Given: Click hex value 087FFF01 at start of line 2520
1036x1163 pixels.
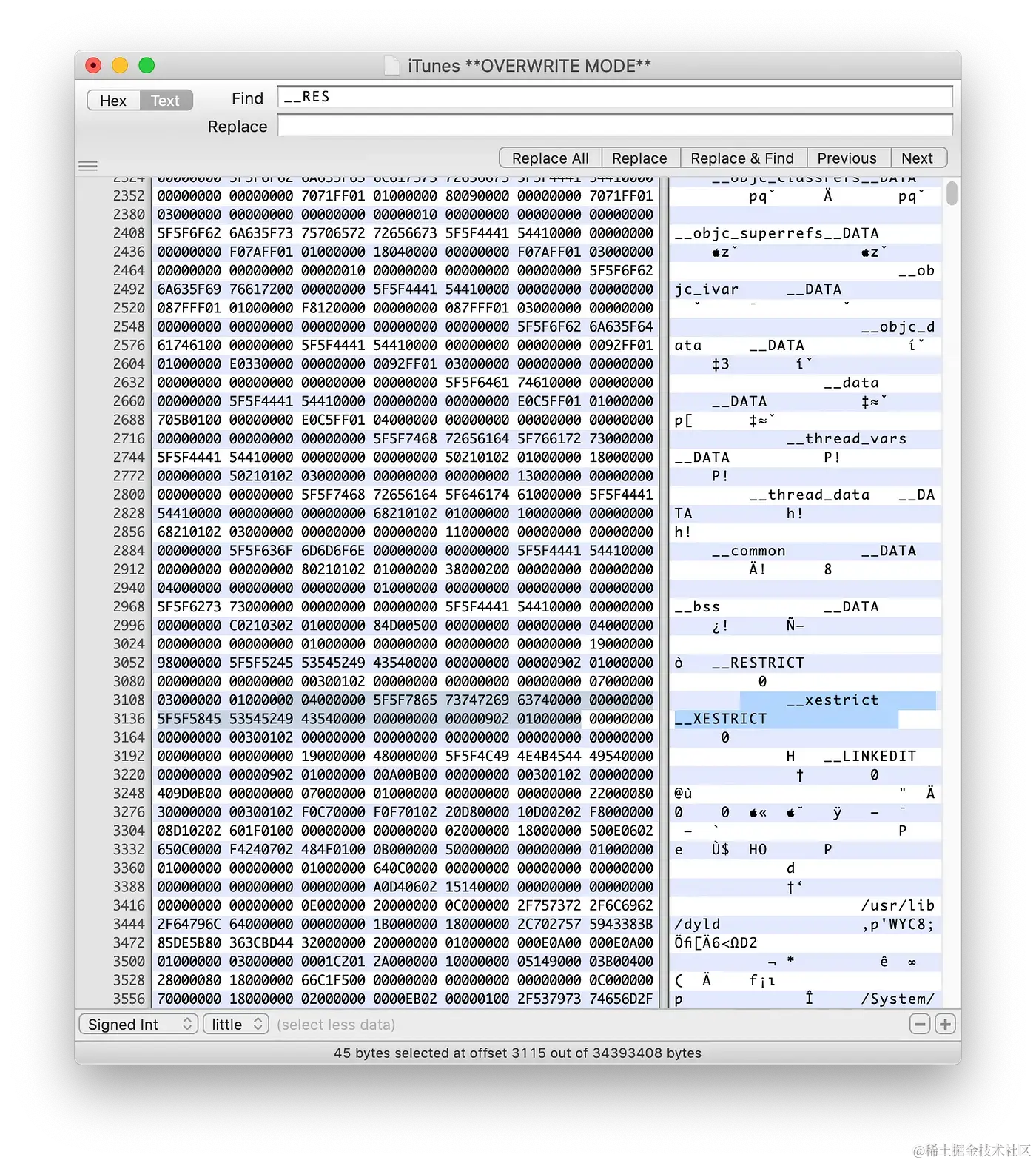Looking at the screenshot, I should point(189,307).
